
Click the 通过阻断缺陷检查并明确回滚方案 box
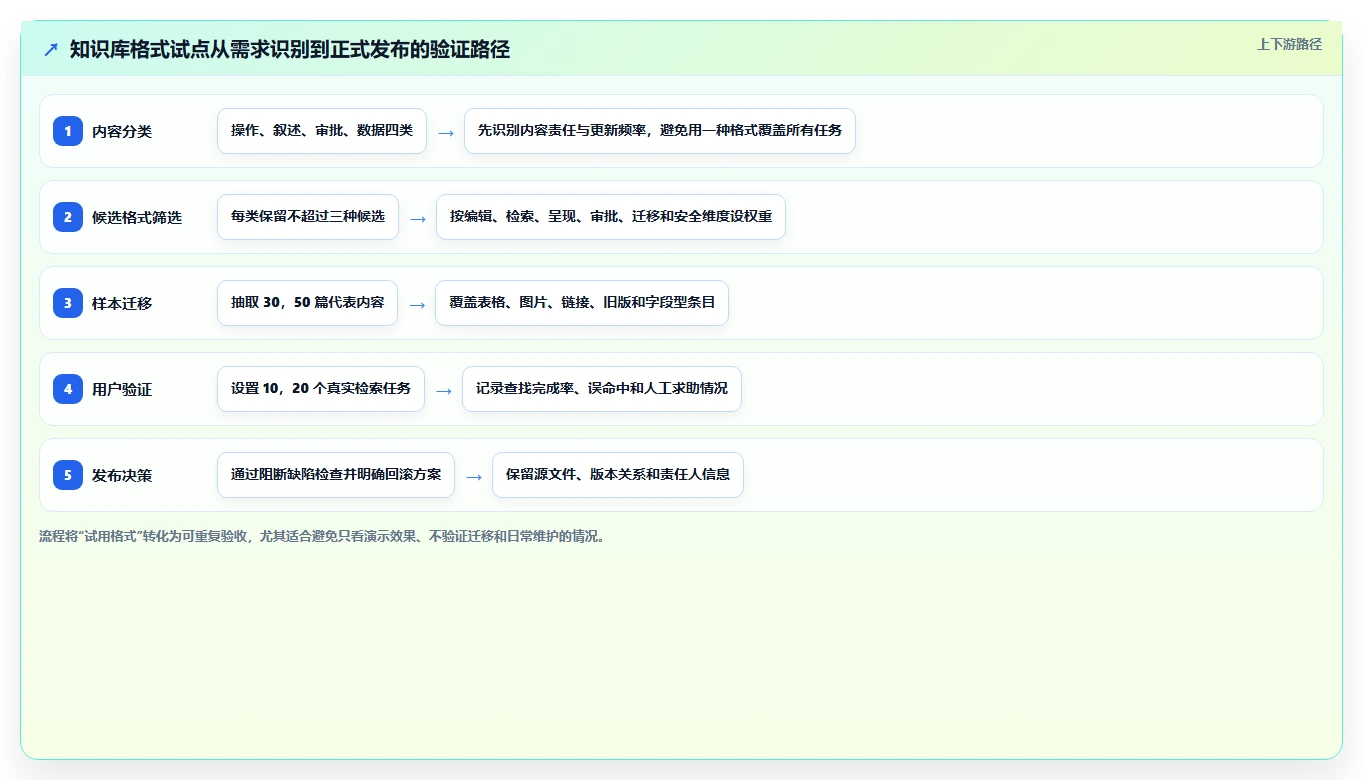click(336, 475)
